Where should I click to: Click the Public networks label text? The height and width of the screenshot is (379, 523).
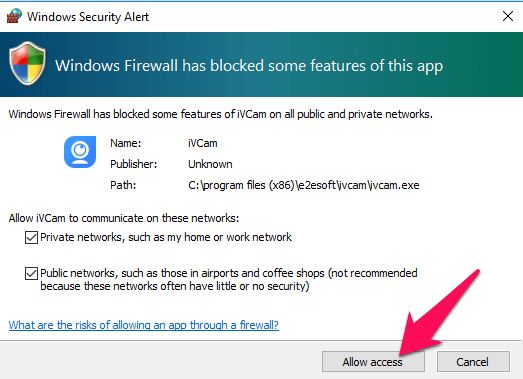coord(229,280)
